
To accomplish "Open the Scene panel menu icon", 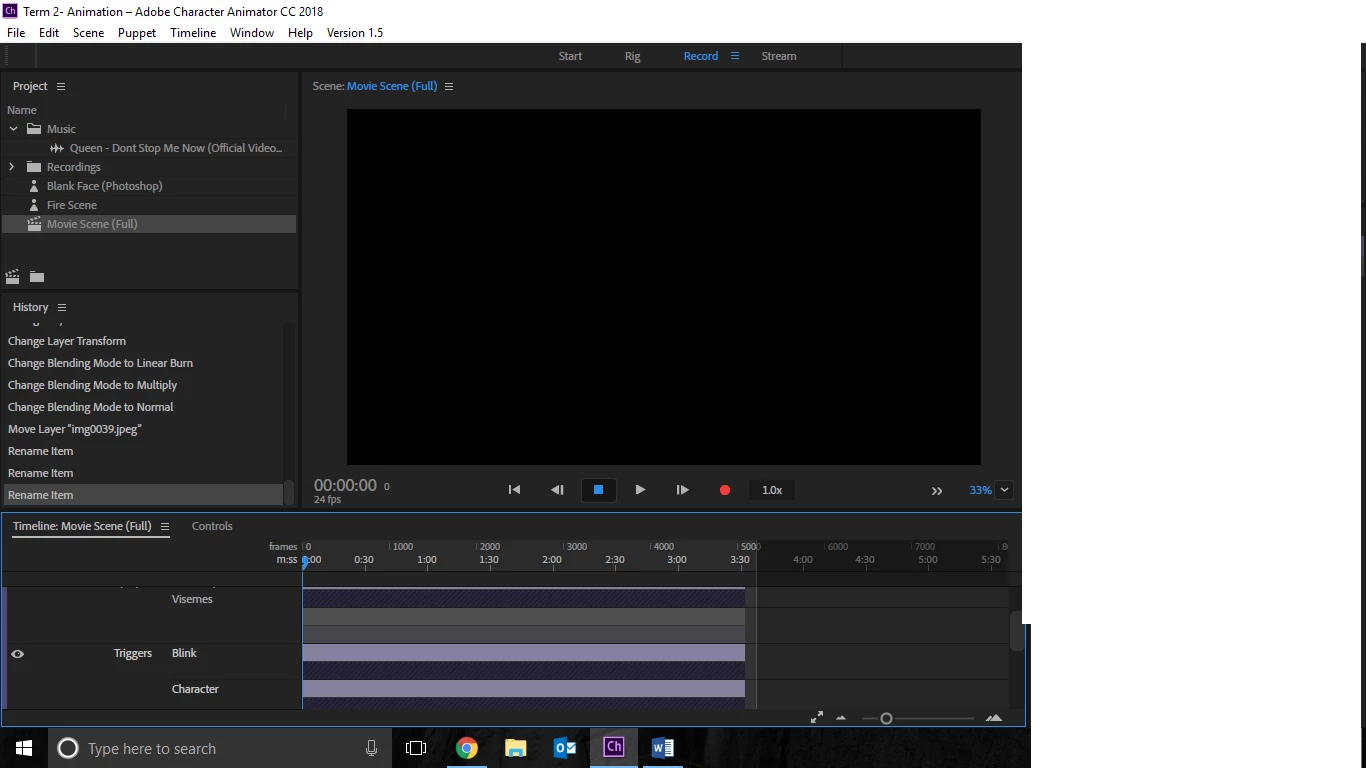I will [449, 87].
